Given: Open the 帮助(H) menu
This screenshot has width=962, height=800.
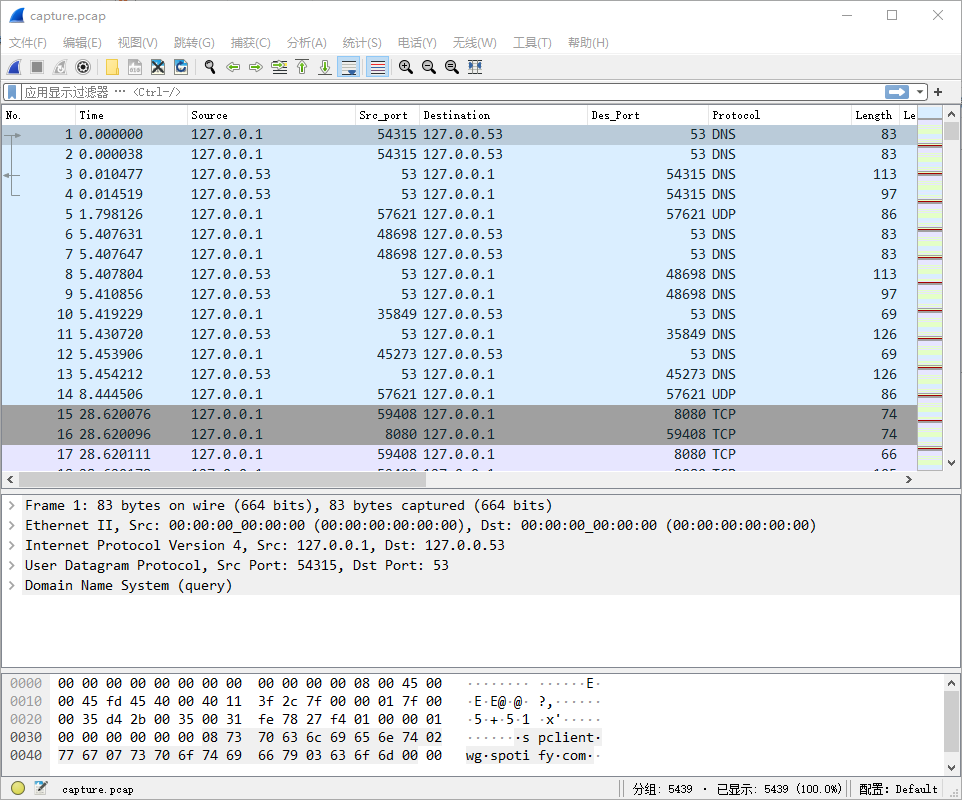Looking at the screenshot, I should point(588,42).
